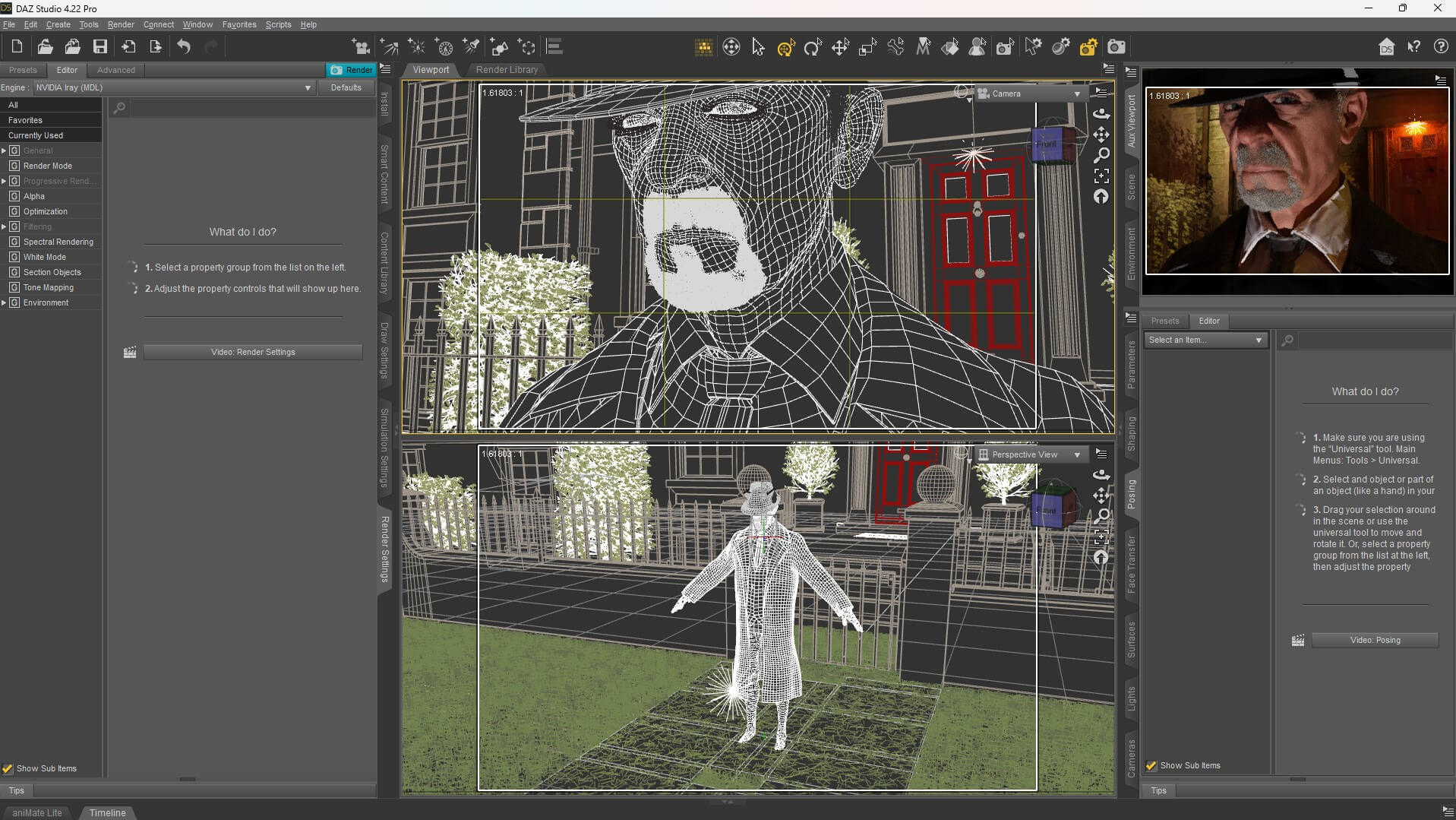Click the orbit icon in Perspective View viewport
The image size is (1456, 820).
coord(1101,474)
